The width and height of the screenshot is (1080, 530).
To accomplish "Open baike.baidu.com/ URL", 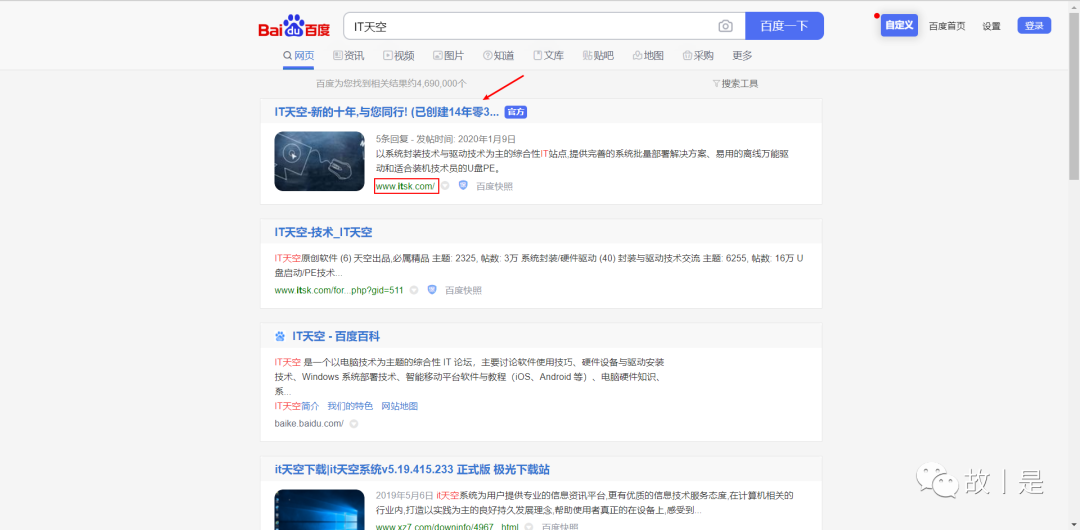I will point(309,423).
